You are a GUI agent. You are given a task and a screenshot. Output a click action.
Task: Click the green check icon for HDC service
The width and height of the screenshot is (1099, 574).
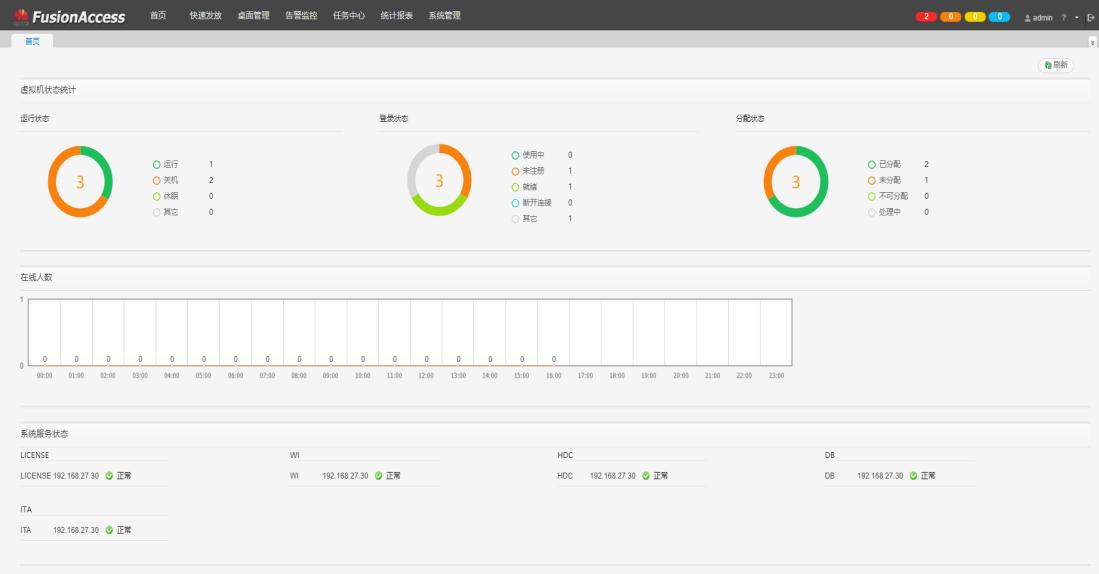pyautogui.click(x=646, y=476)
